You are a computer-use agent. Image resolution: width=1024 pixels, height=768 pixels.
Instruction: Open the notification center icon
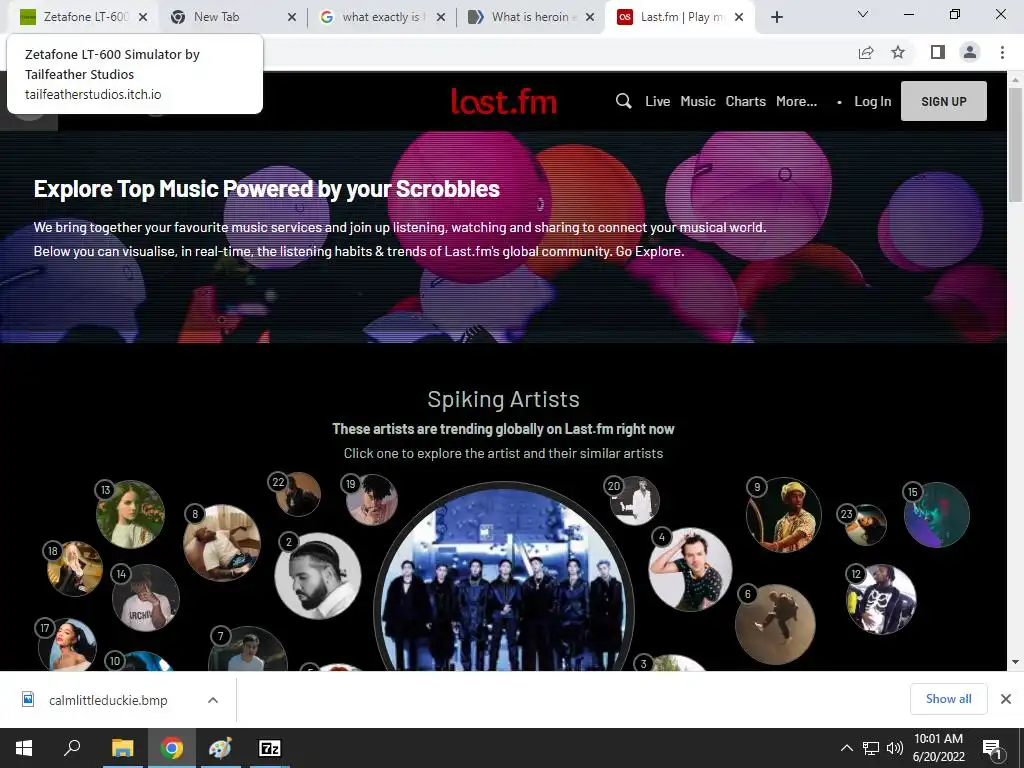[992, 749]
